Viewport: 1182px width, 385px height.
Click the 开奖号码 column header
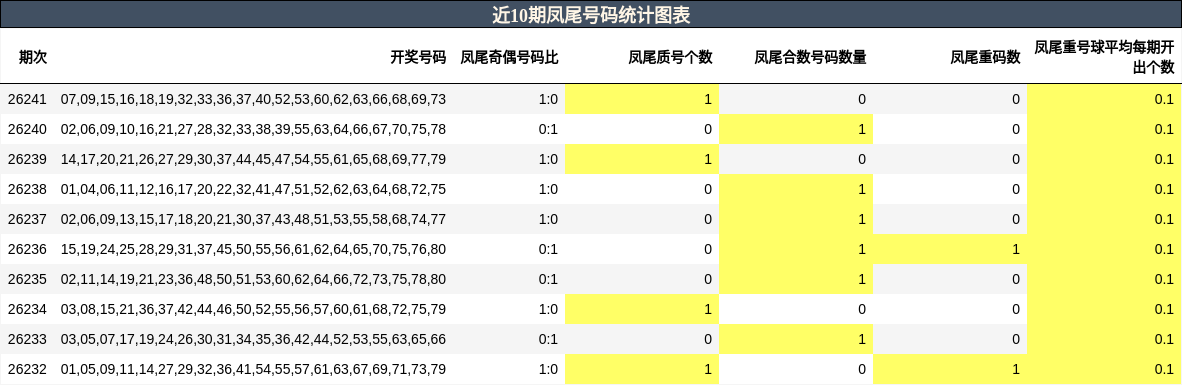point(418,57)
